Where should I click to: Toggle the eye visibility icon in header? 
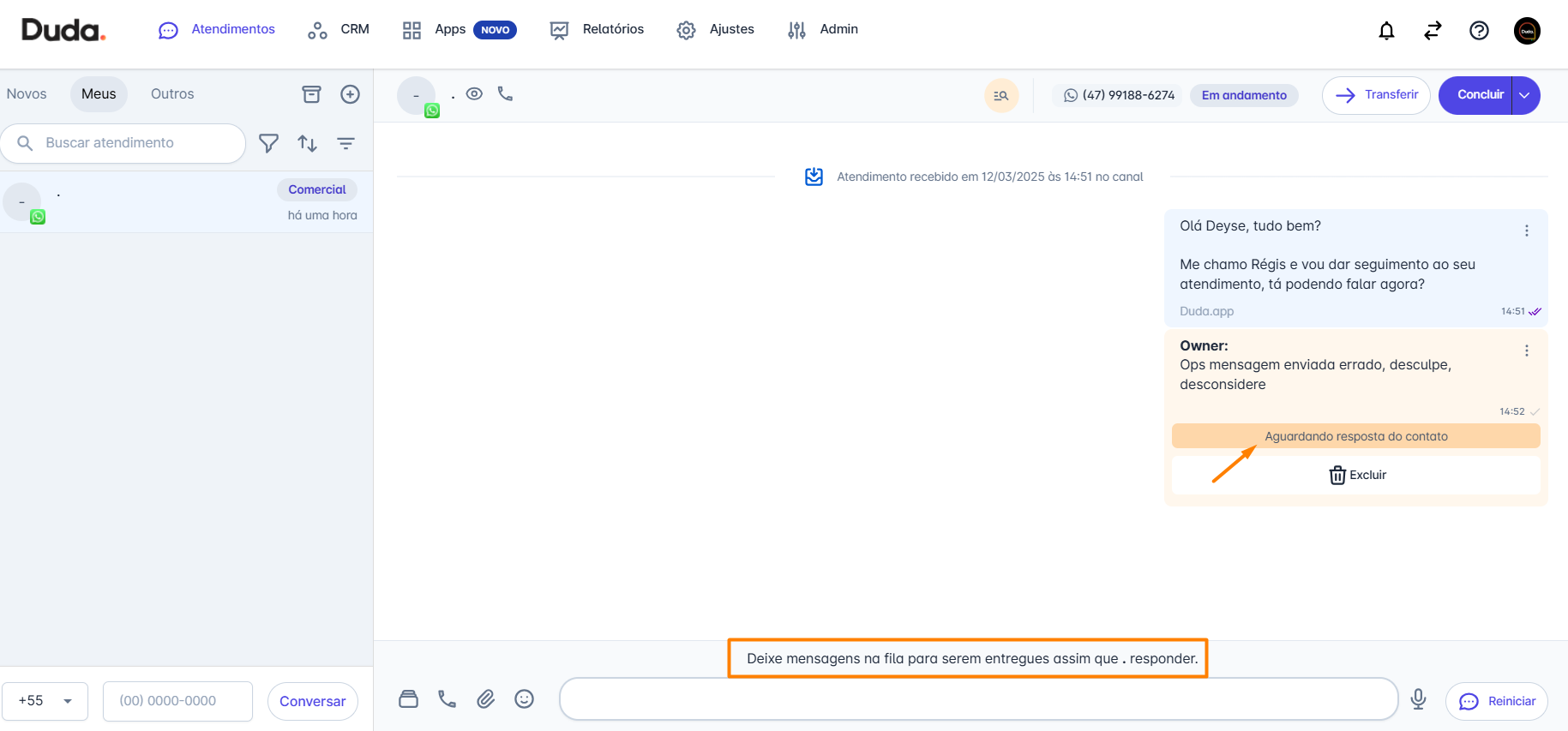point(474,93)
